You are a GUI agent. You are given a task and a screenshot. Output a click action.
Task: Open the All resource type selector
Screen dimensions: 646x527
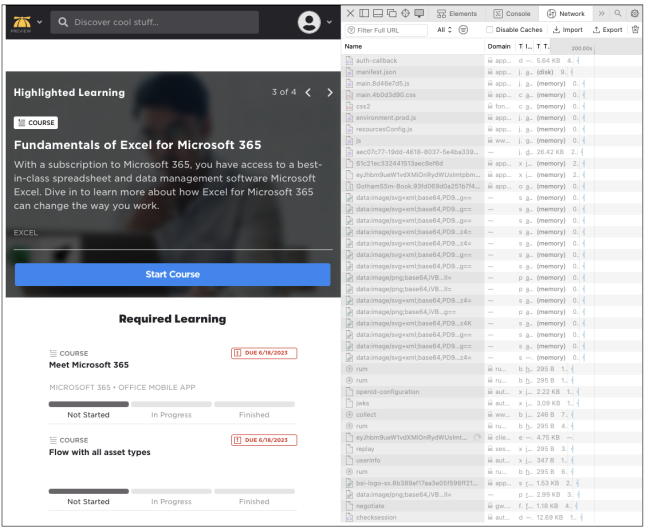tap(444, 30)
